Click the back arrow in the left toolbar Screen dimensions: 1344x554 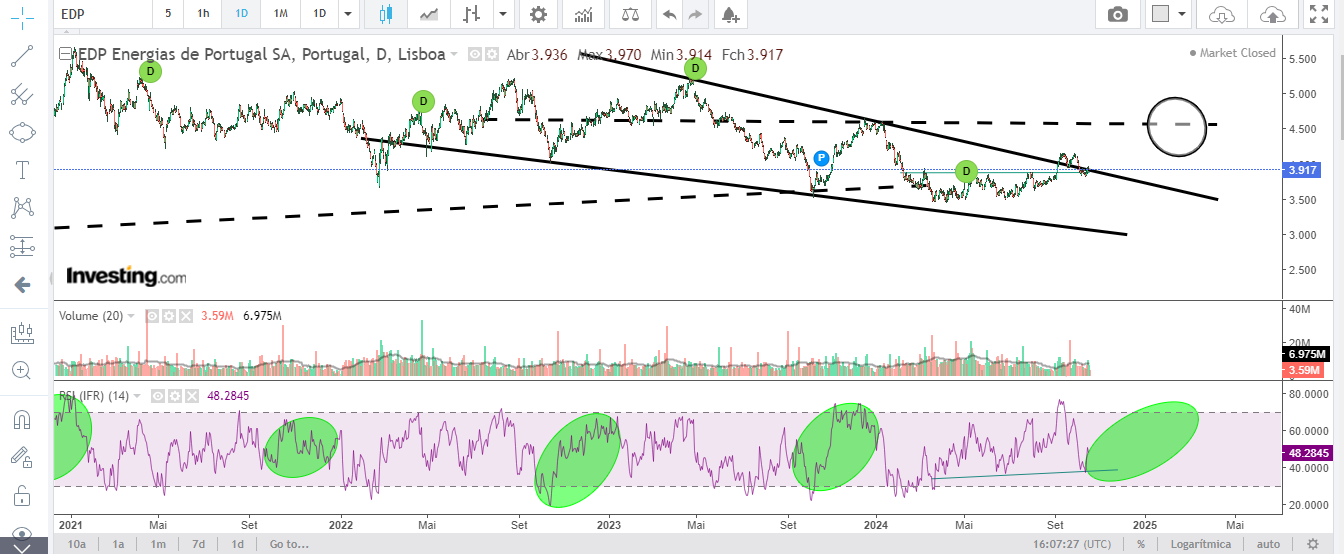pos(21,285)
